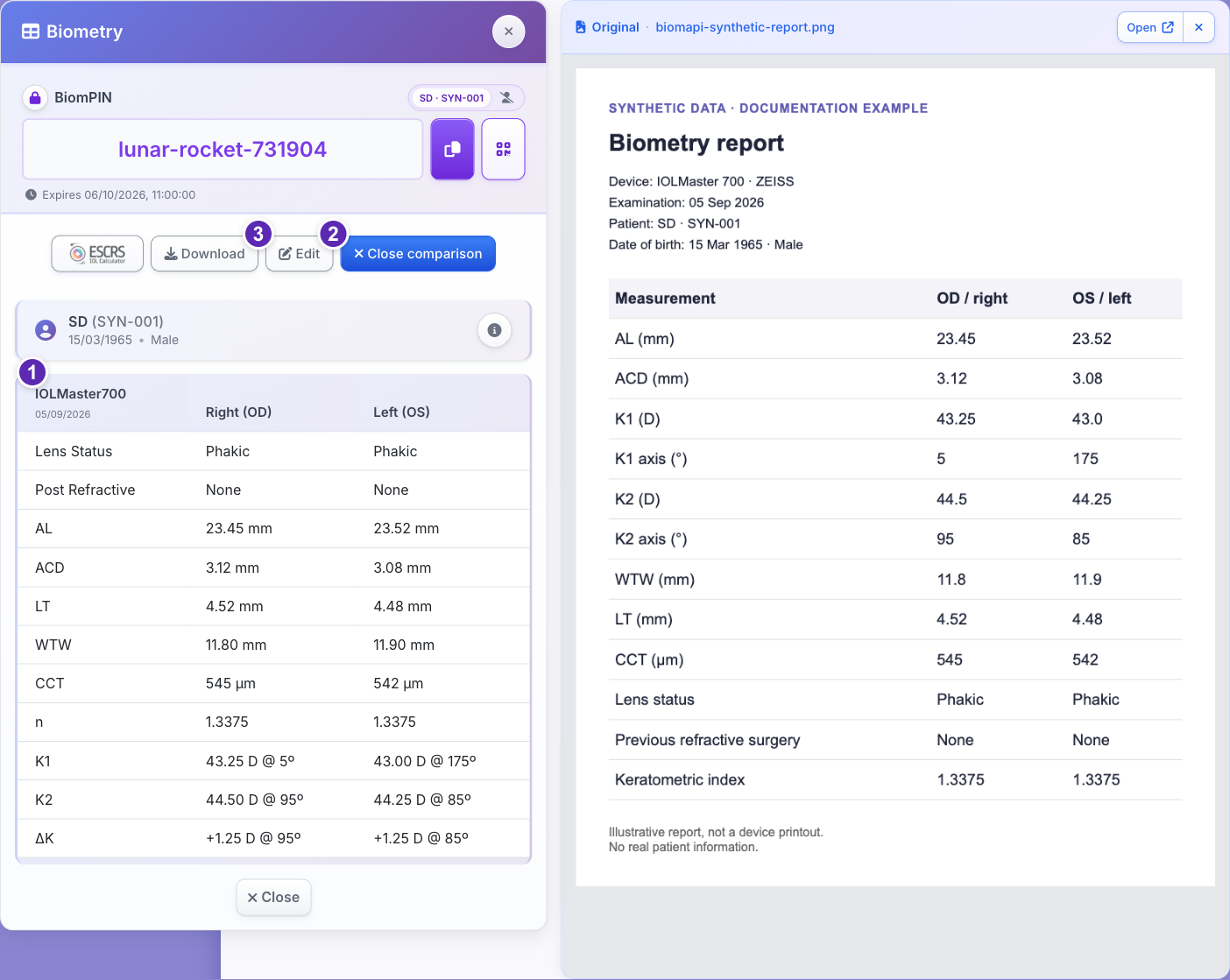Click the clock icon beside Expires date
This screenshot has width=1230, height=980.
coord(31,194)
